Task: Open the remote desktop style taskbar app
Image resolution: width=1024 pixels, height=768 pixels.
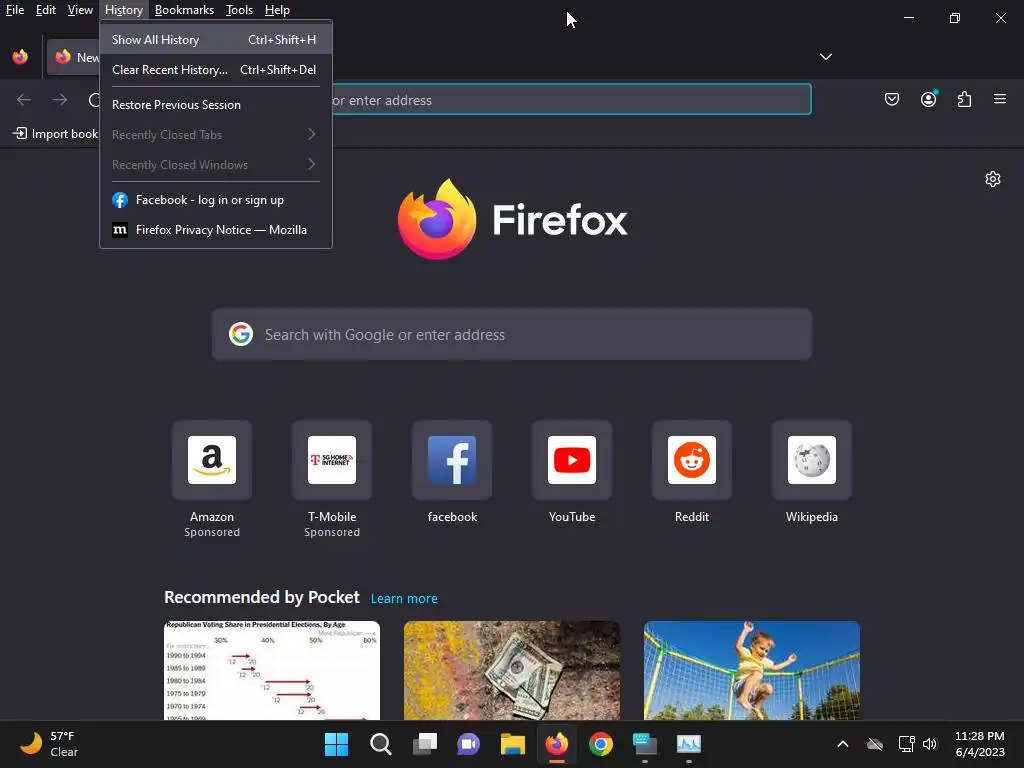Action: [645, 744]
